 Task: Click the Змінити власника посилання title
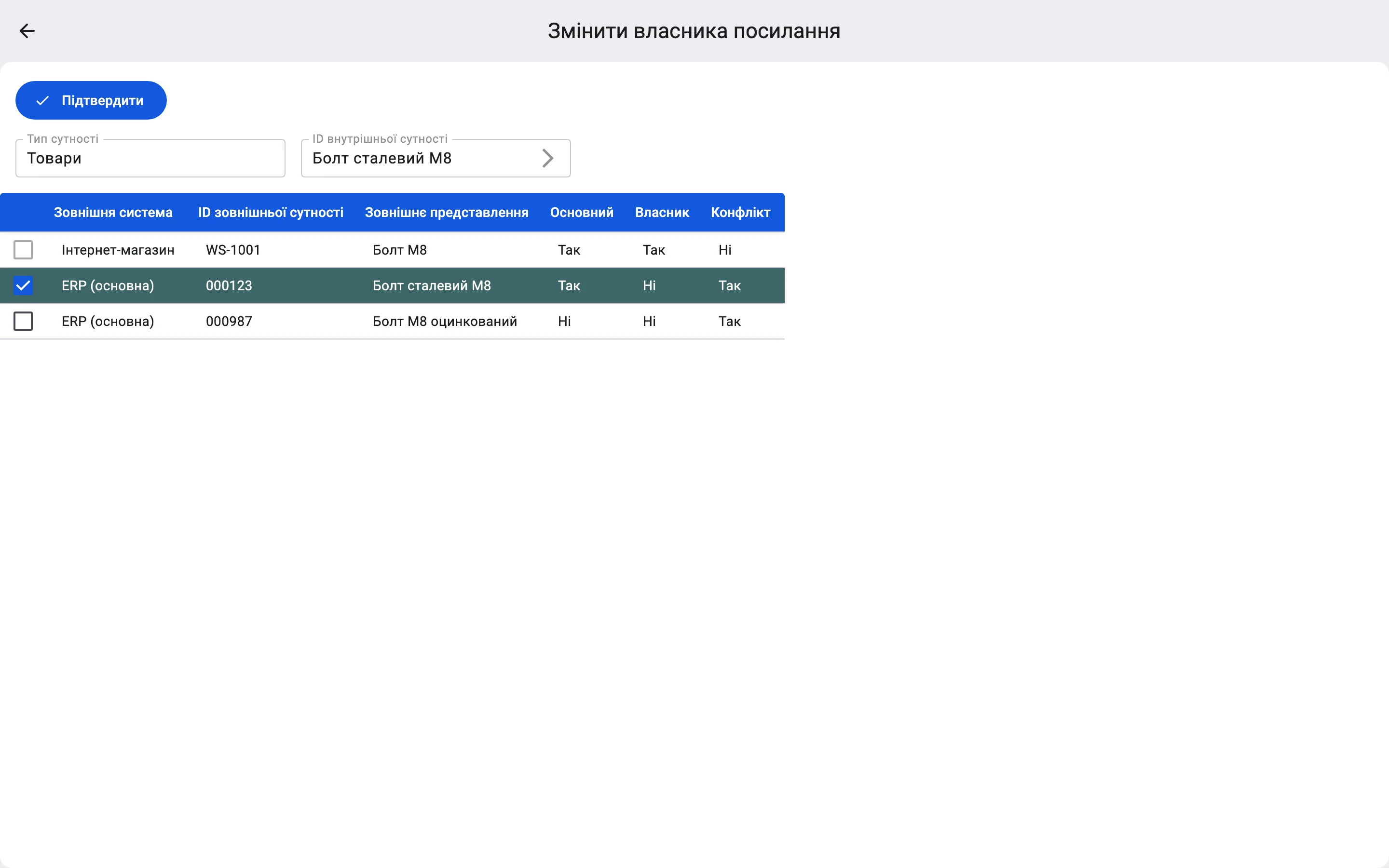pos(694,31)
